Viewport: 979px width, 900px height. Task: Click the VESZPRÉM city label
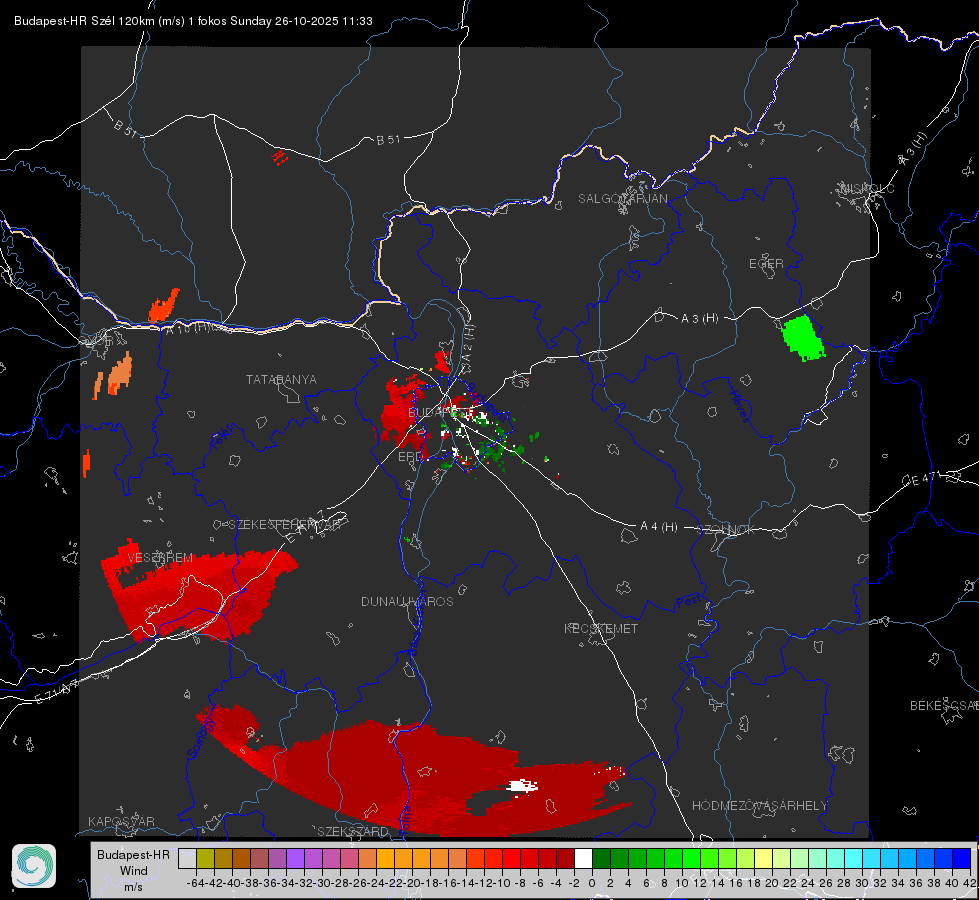click(x=160, y=558)
